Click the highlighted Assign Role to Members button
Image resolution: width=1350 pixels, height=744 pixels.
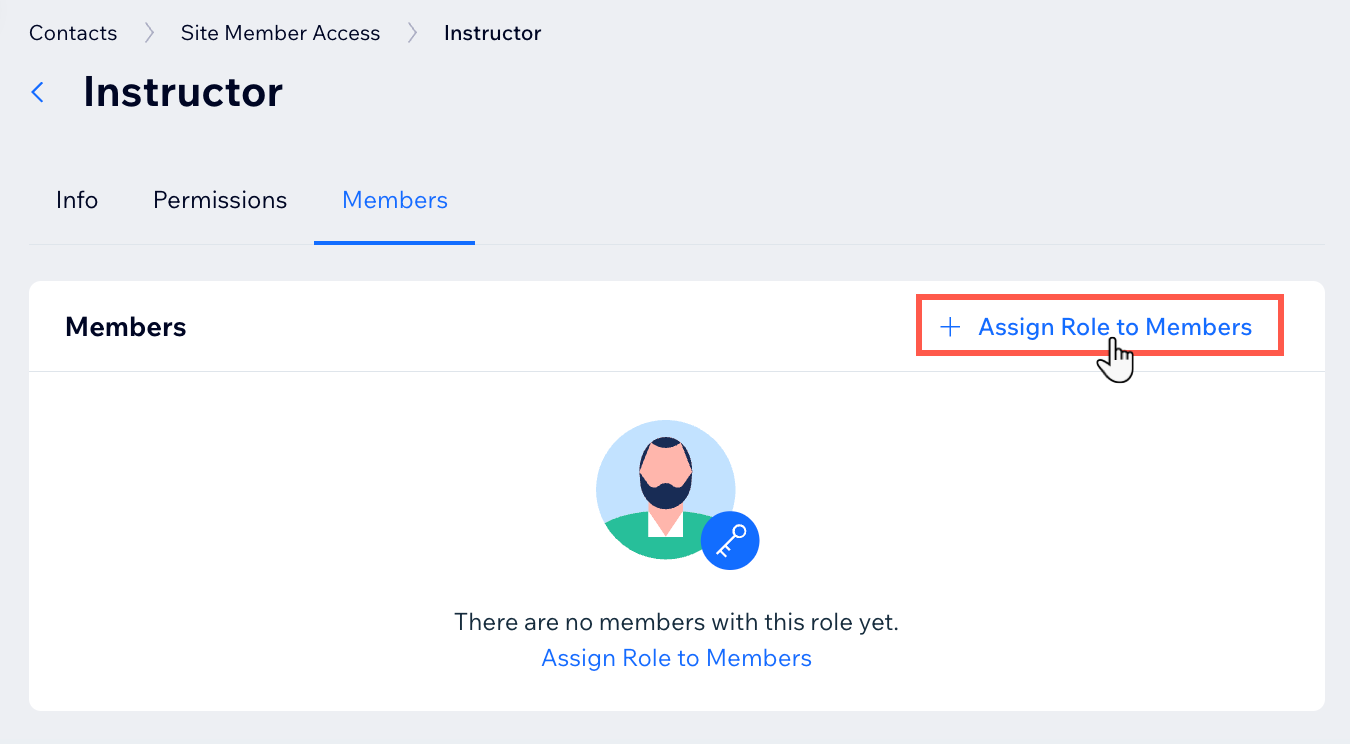click(x=1099, y=326)
